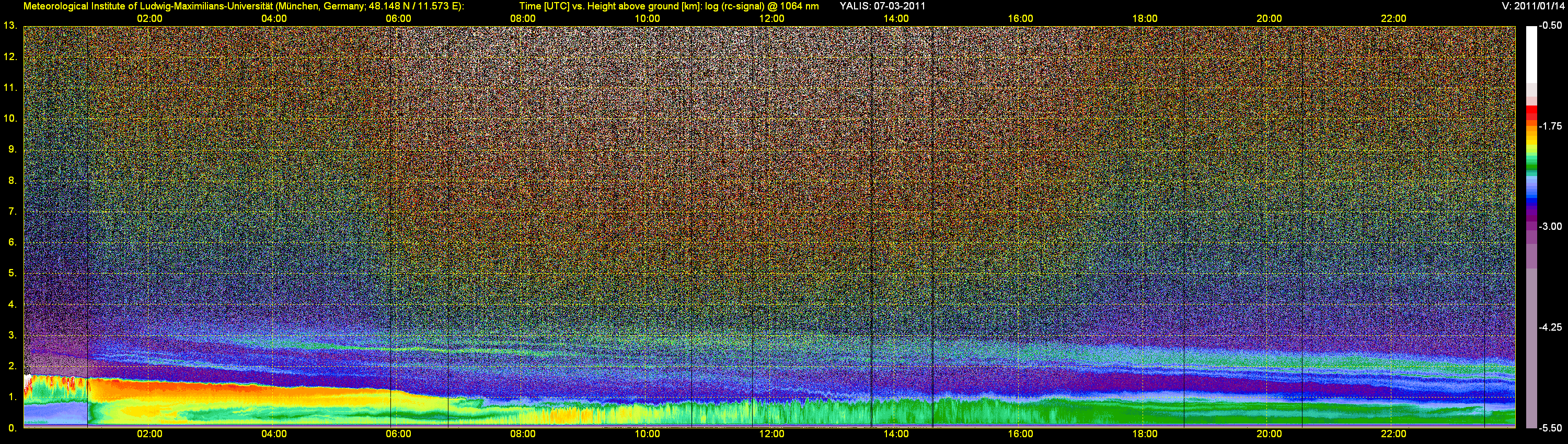This screenshot has height=444, width=1568.
Task: Click '06:00' on the upper time axis
Action: tap(398, 18)
